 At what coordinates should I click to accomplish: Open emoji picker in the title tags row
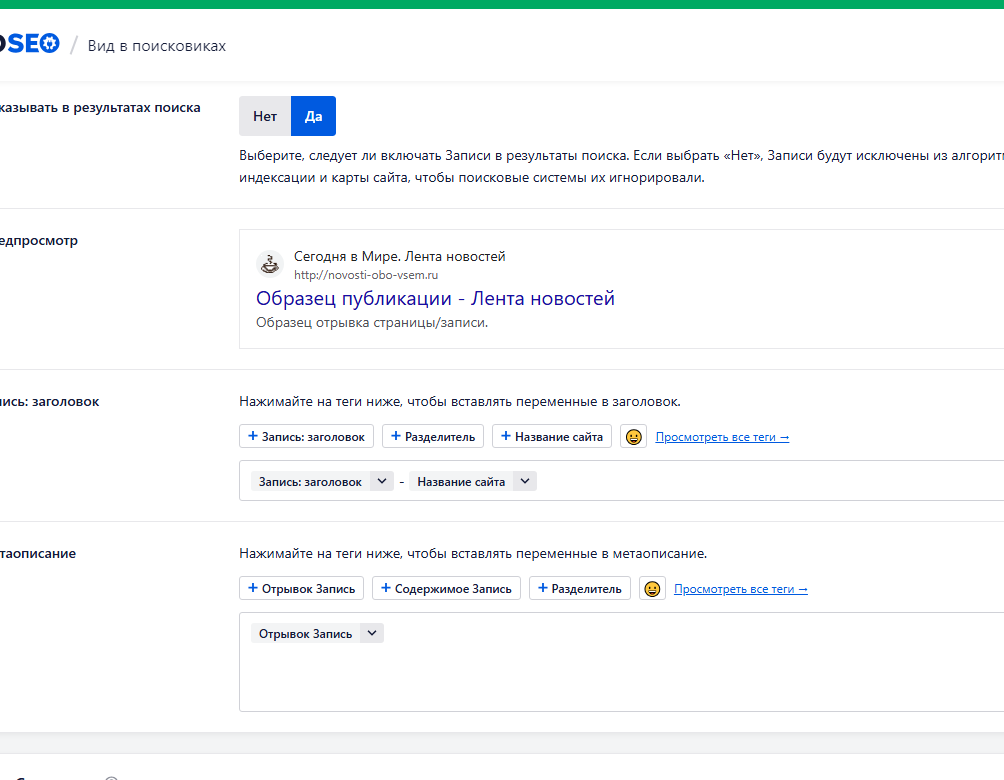633,437
